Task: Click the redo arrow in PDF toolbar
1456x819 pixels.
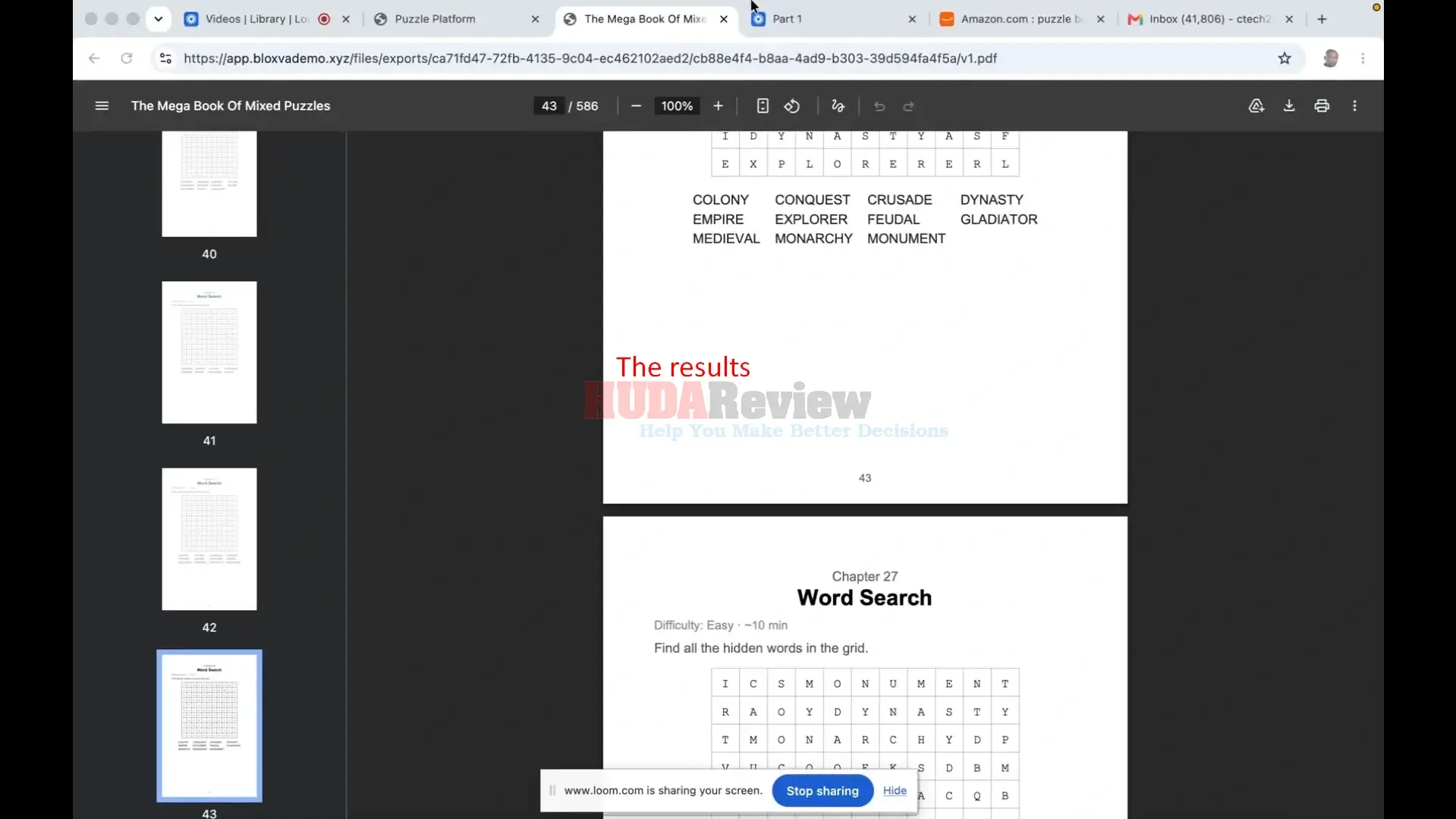Action: [908, 106]
